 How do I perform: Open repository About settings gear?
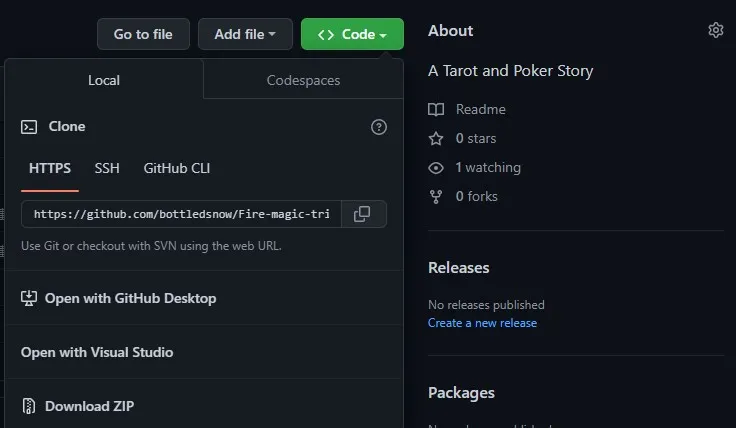(x=715, y=31)
